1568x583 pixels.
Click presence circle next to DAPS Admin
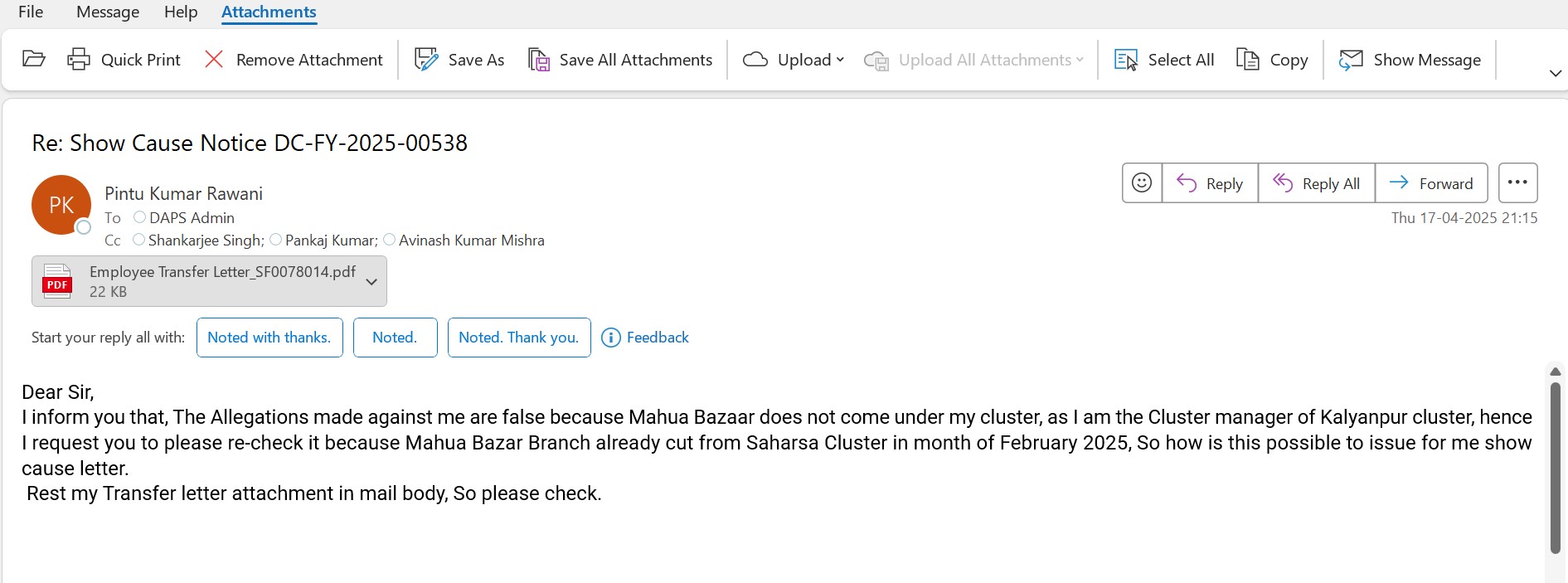pos(139,217)
